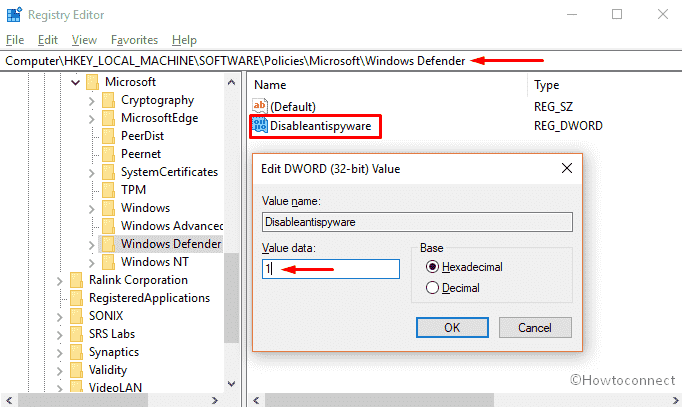
Task: Click tree pane scroll down arrow
Action: pos(231,384)
